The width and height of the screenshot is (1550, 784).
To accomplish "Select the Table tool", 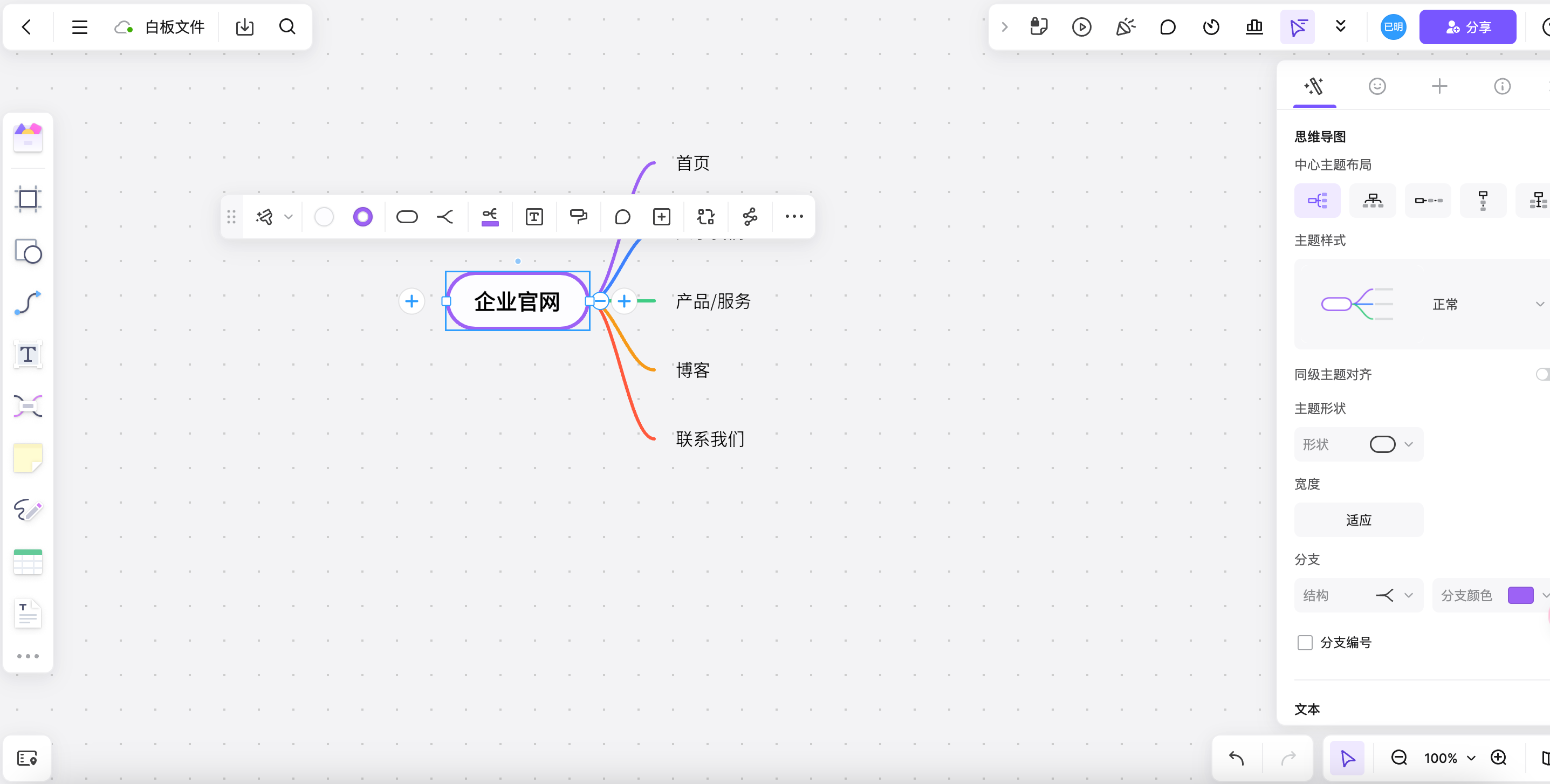I will pyautogui.click(x=28, y=562).
